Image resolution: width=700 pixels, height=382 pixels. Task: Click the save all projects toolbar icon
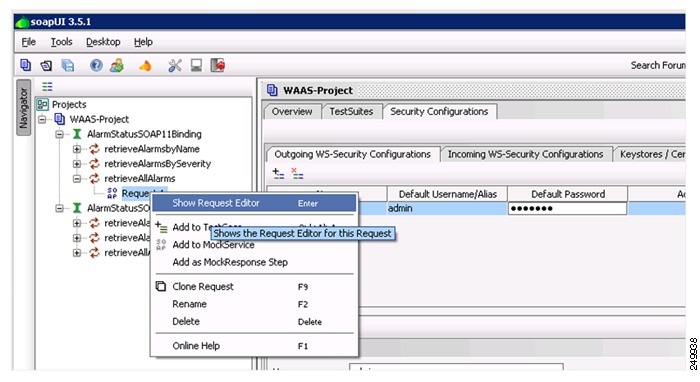coord(67,66)
